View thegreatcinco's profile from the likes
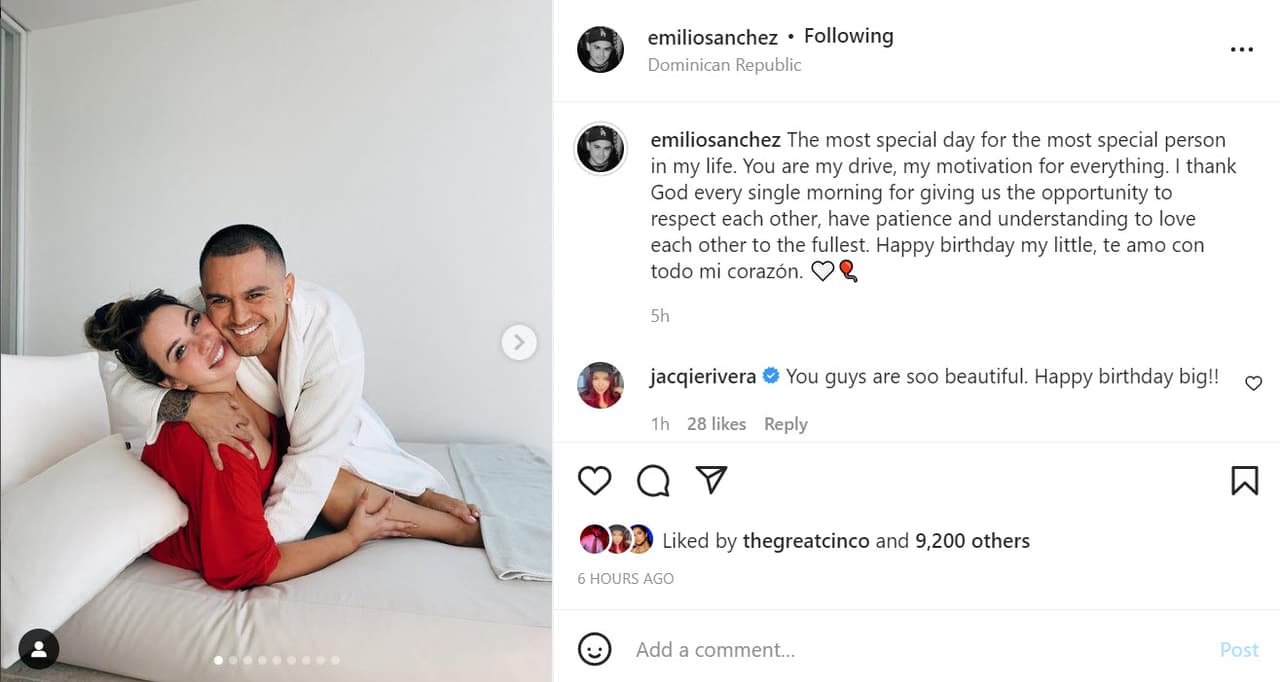The width and height of the screenshot is (1280, 682). pyautogui.click(x=805, y=541)
